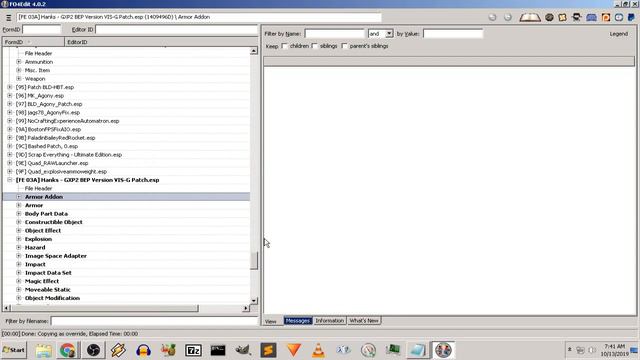Enable the parent's siblings checkbox

(x=344, y=46)
